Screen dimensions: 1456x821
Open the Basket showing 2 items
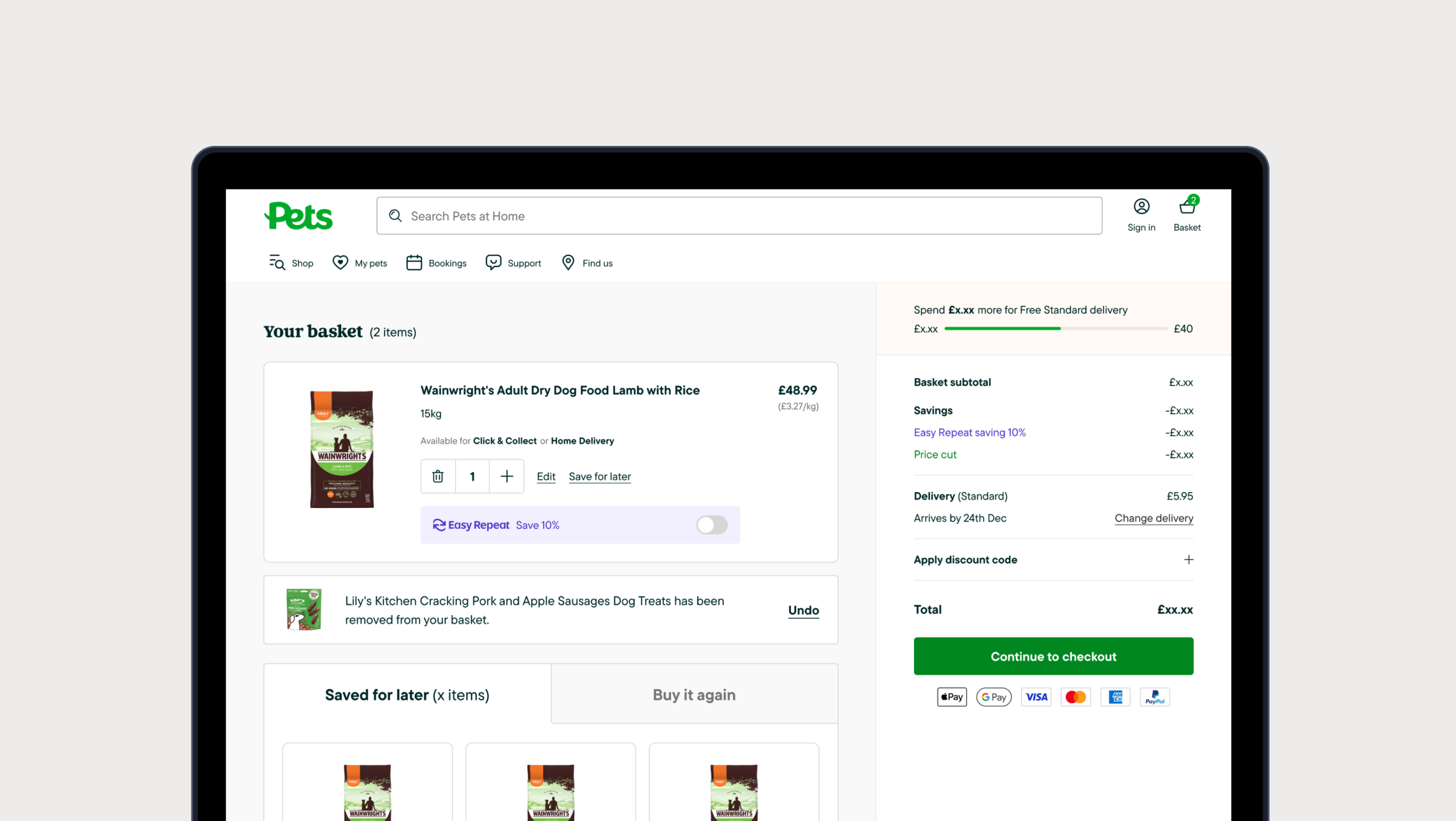click(1186, 208)
